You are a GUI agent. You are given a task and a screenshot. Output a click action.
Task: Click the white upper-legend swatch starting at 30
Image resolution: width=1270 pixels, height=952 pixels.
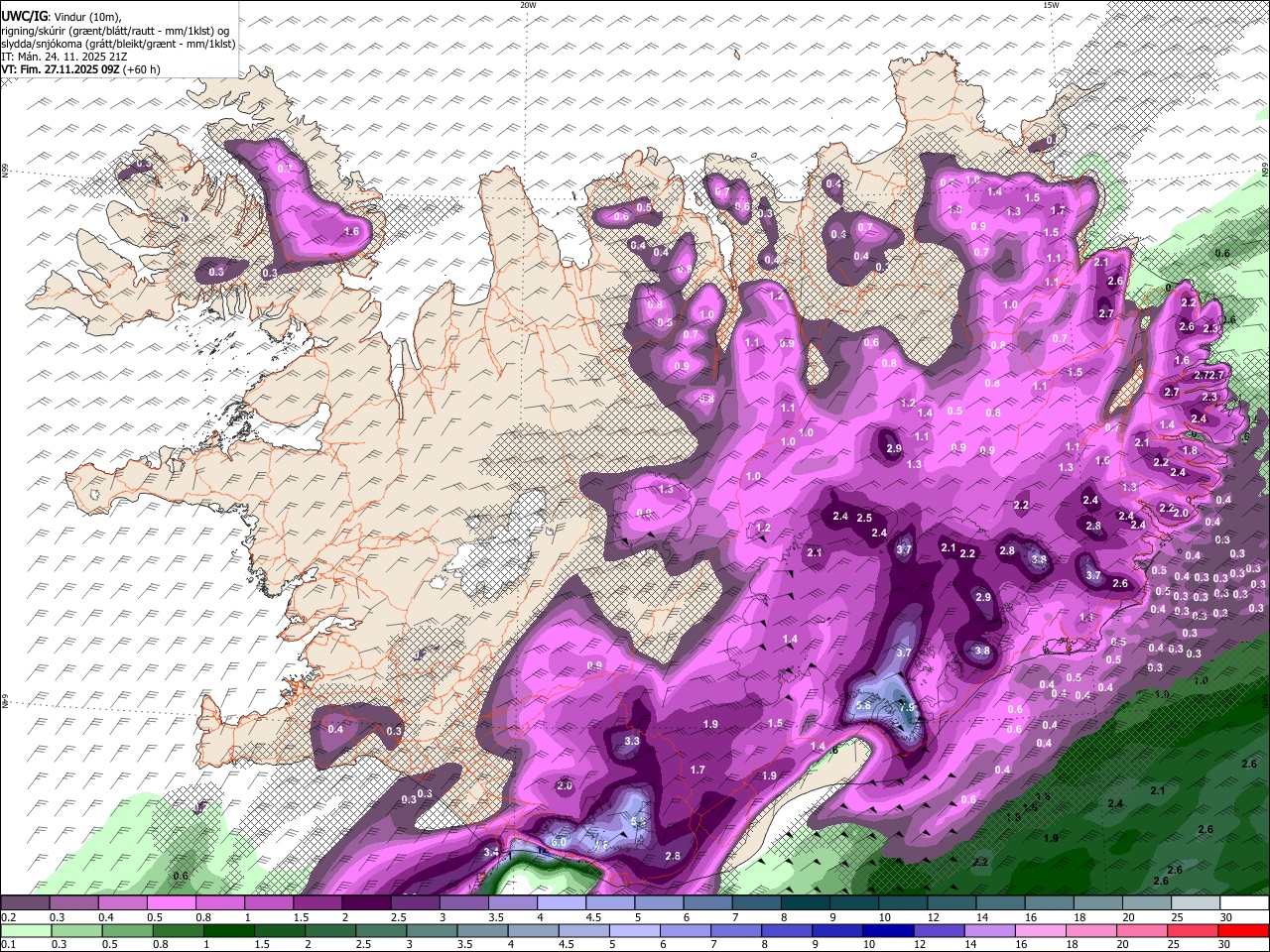pyautogui.click(x=1244, y=903)
